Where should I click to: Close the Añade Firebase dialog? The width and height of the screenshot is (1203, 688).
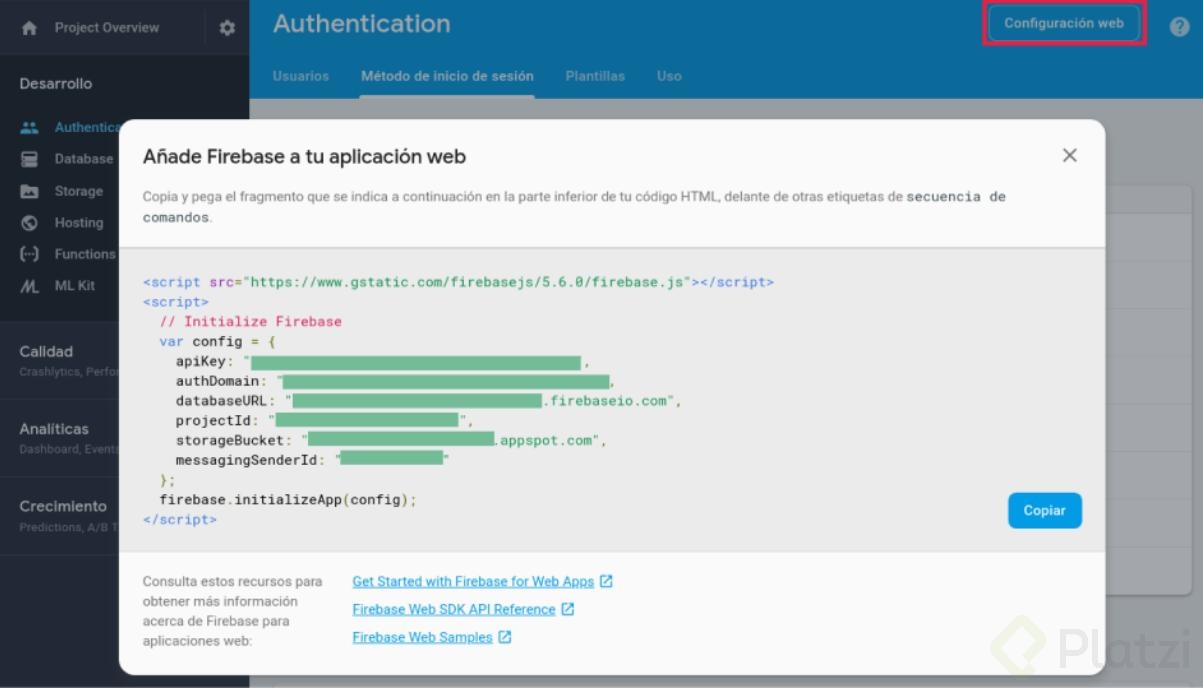tap(1069, 155)
